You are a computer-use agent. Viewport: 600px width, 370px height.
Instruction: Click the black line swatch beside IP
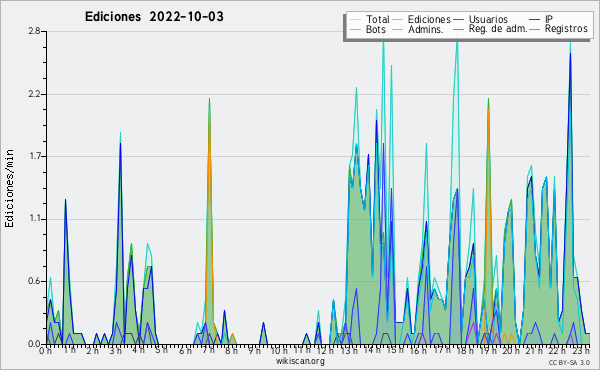(x=535, y=20)
